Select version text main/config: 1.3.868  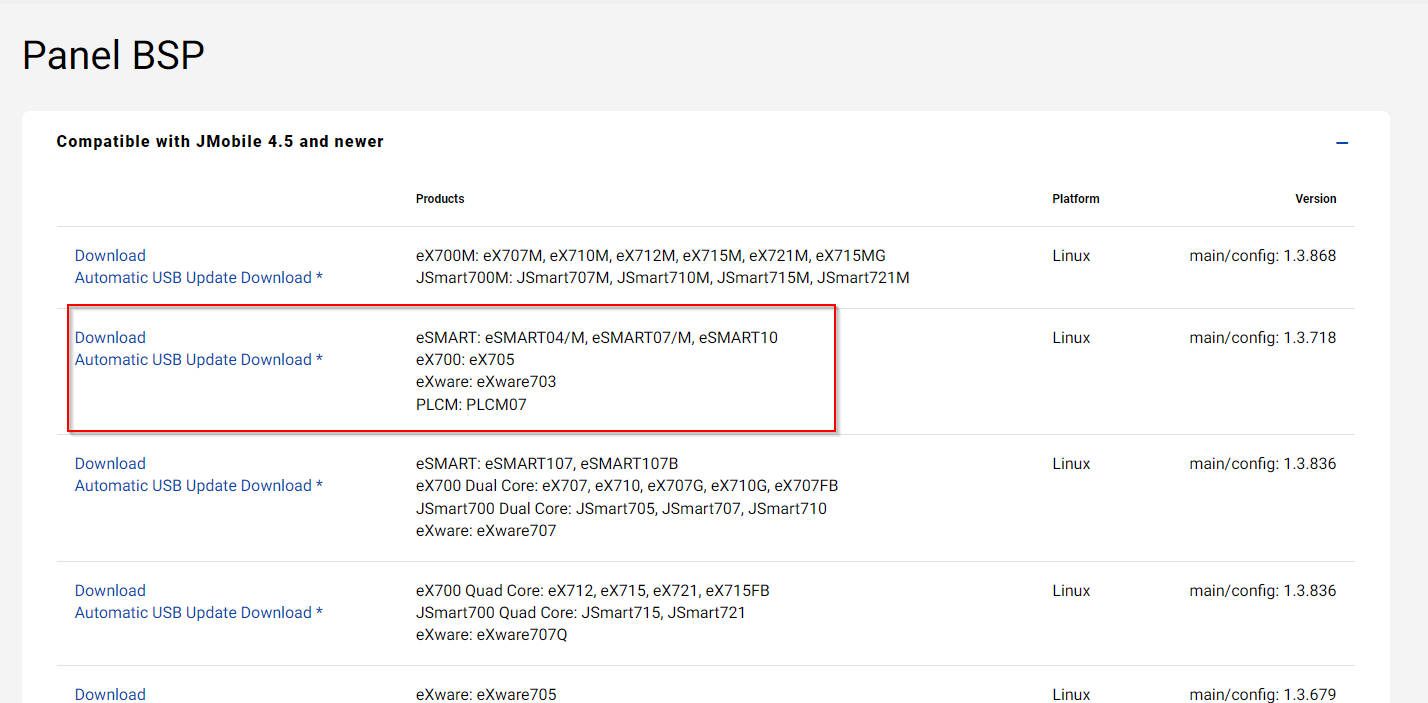[x=1263, y=256]
